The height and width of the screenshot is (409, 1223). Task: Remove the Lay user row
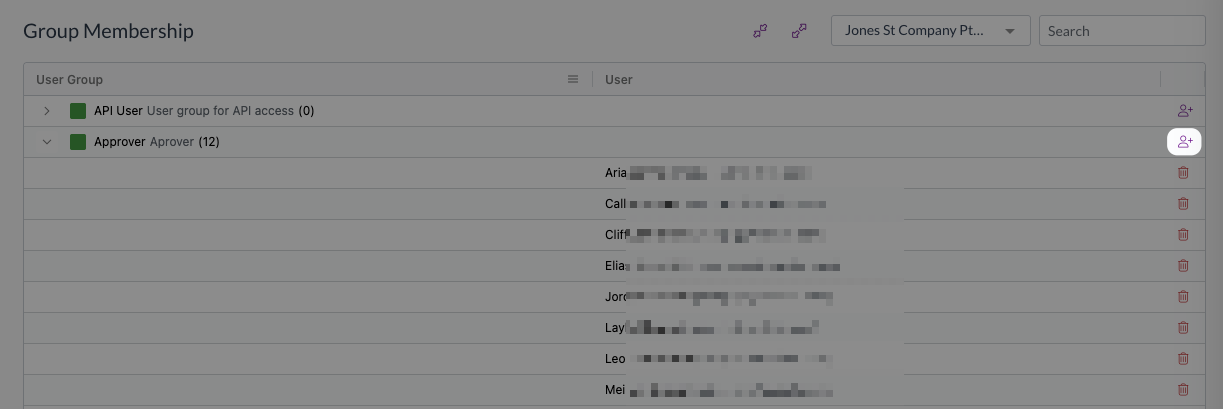click(1183, 328)
